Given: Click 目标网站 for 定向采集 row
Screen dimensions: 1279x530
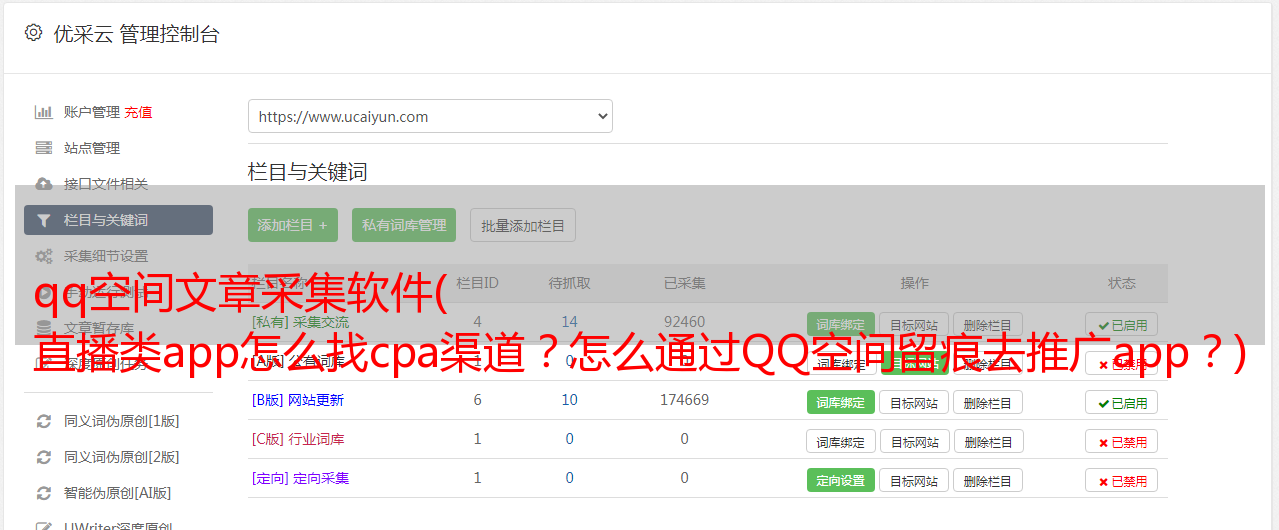Looking at the screenshot, I should point(914,480).
